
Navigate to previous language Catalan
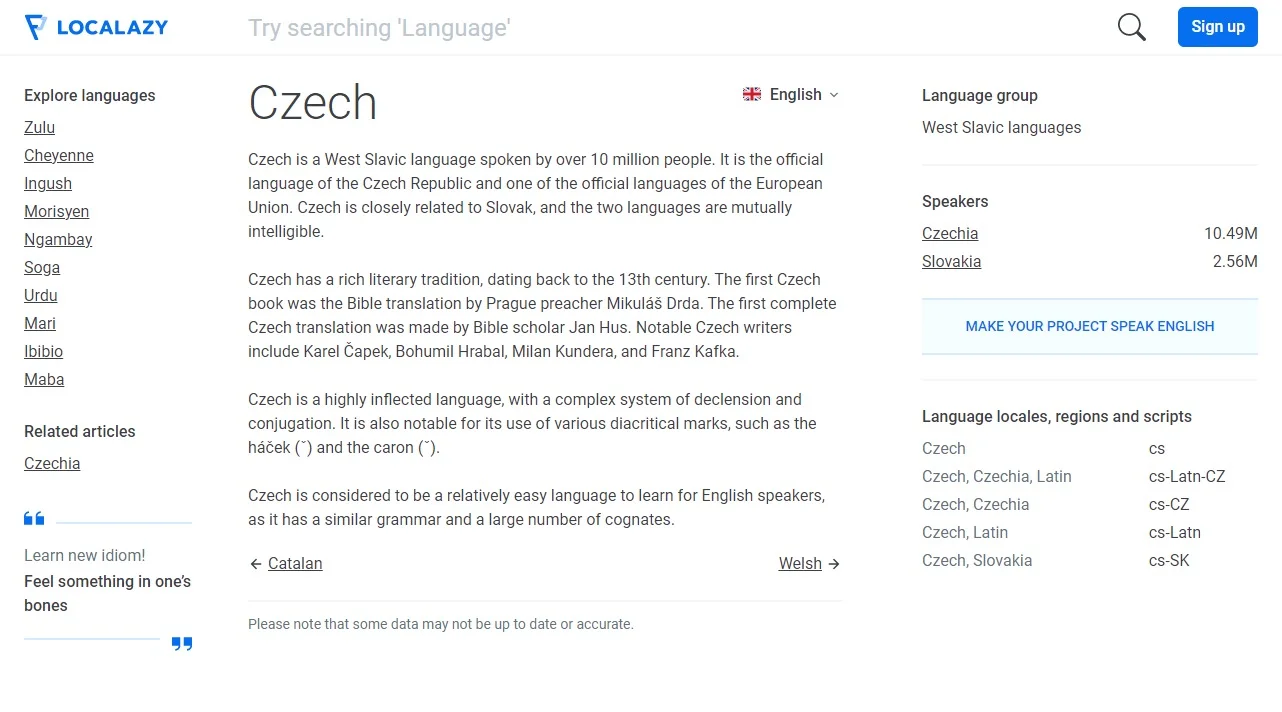(x=295, y=564)
